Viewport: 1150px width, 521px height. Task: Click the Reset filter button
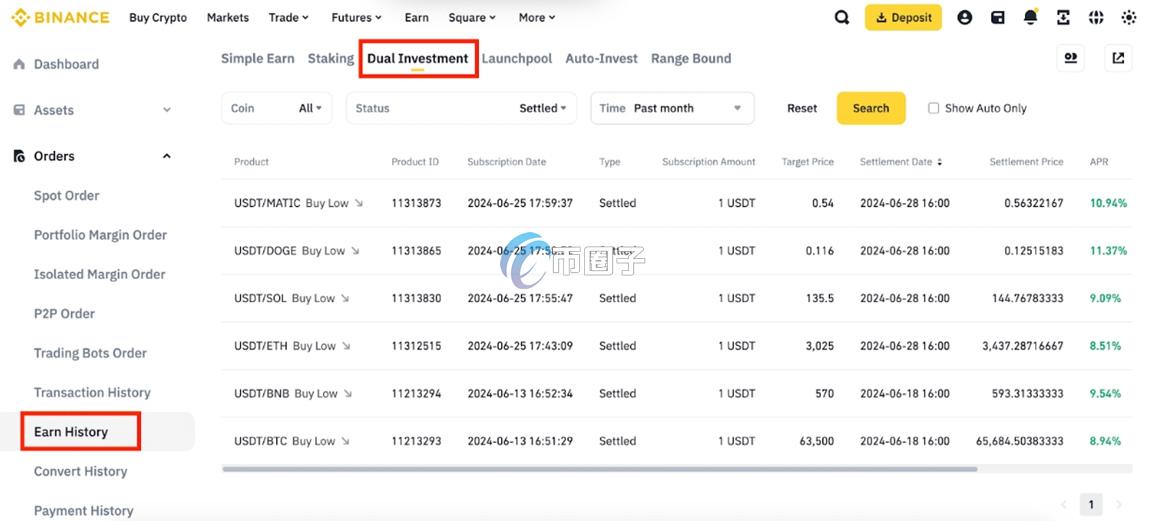802,108
